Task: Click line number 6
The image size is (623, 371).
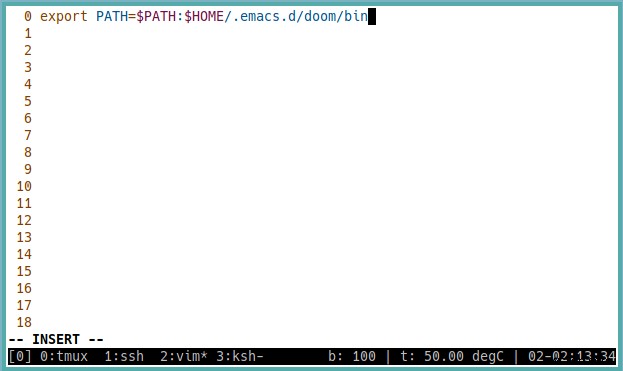Action: [28, 118]
